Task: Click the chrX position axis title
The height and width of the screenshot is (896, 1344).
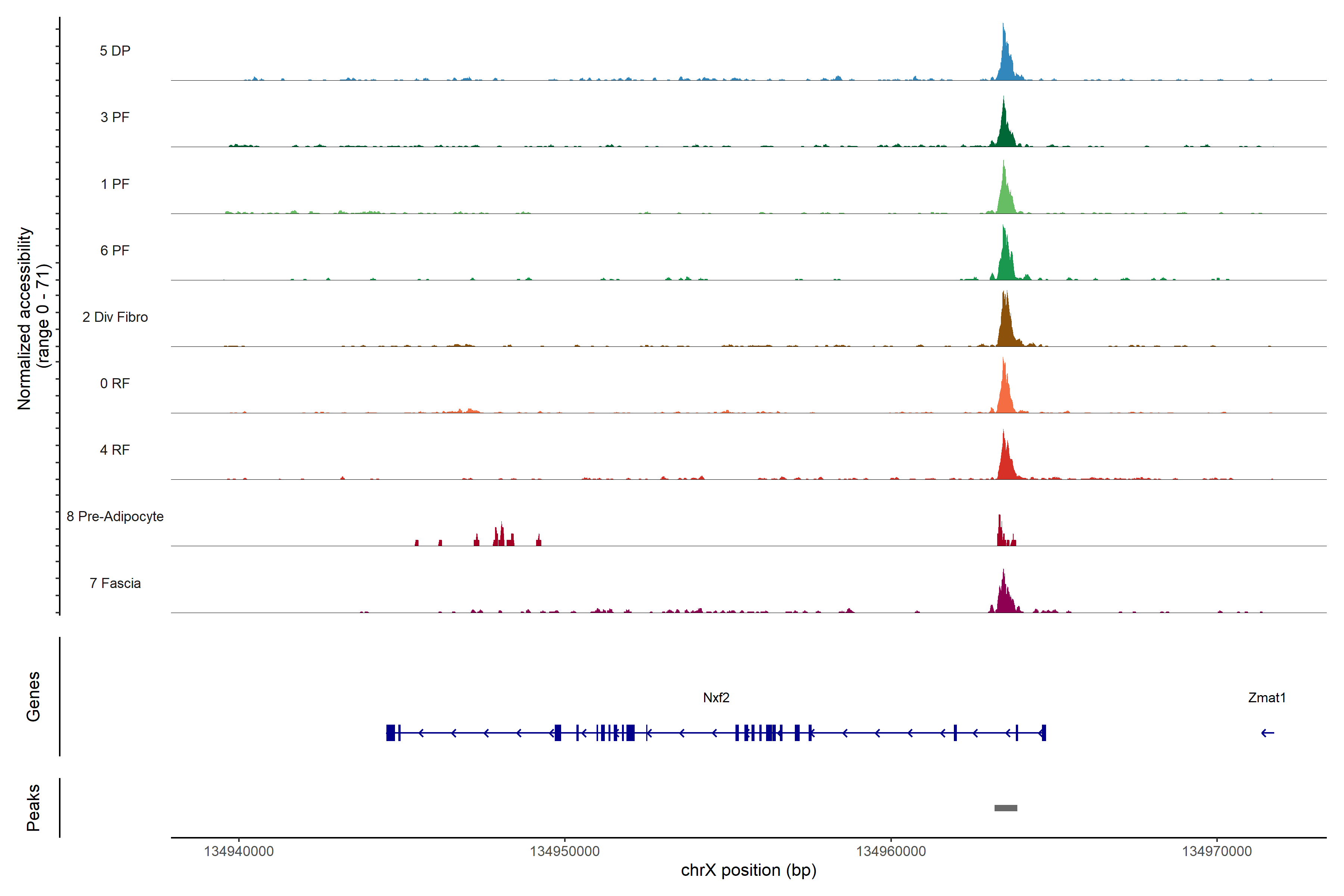Action: (x=748, y=870)
